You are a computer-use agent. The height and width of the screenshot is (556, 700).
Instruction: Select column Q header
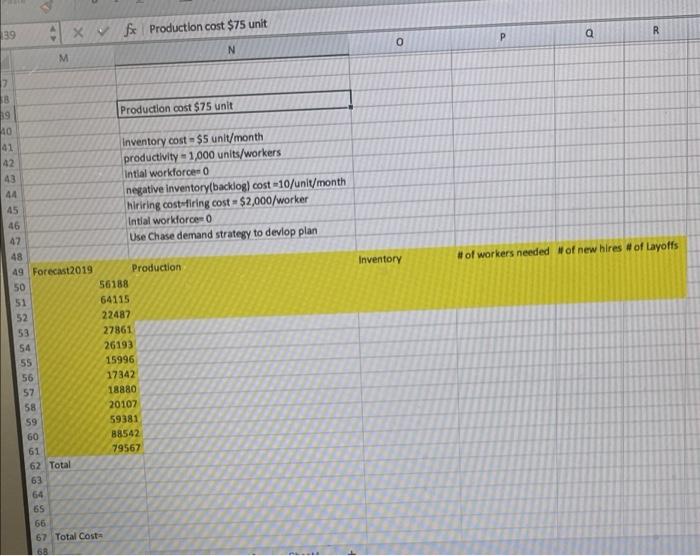[589, 33]
